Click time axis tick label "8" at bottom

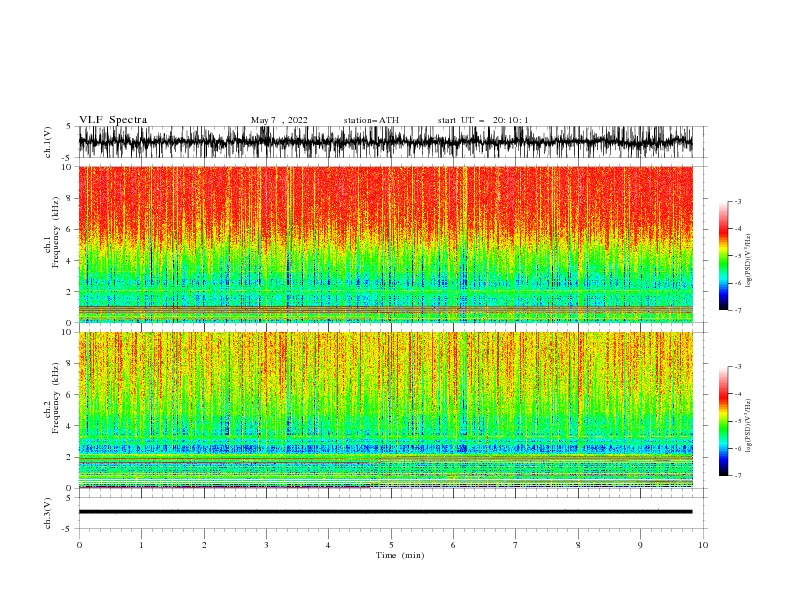click(578, 545)
